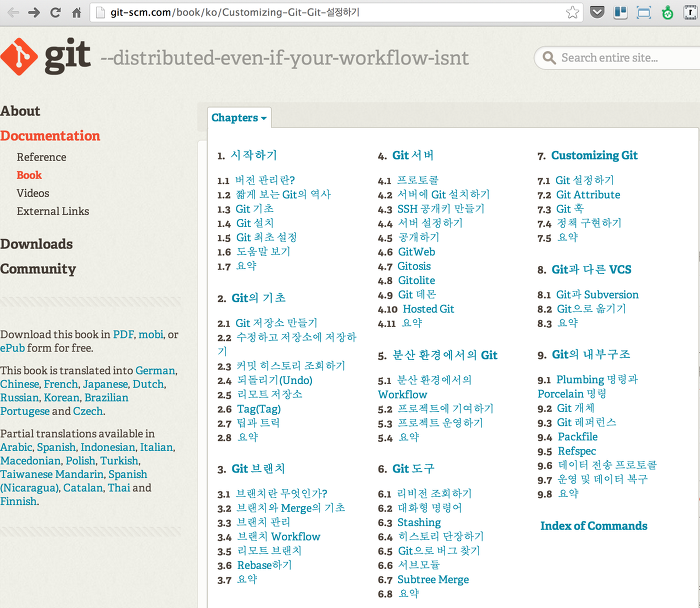Open section 2.6 Tag(Tag)
The image size is (700, 608).
tap(259, 409)
